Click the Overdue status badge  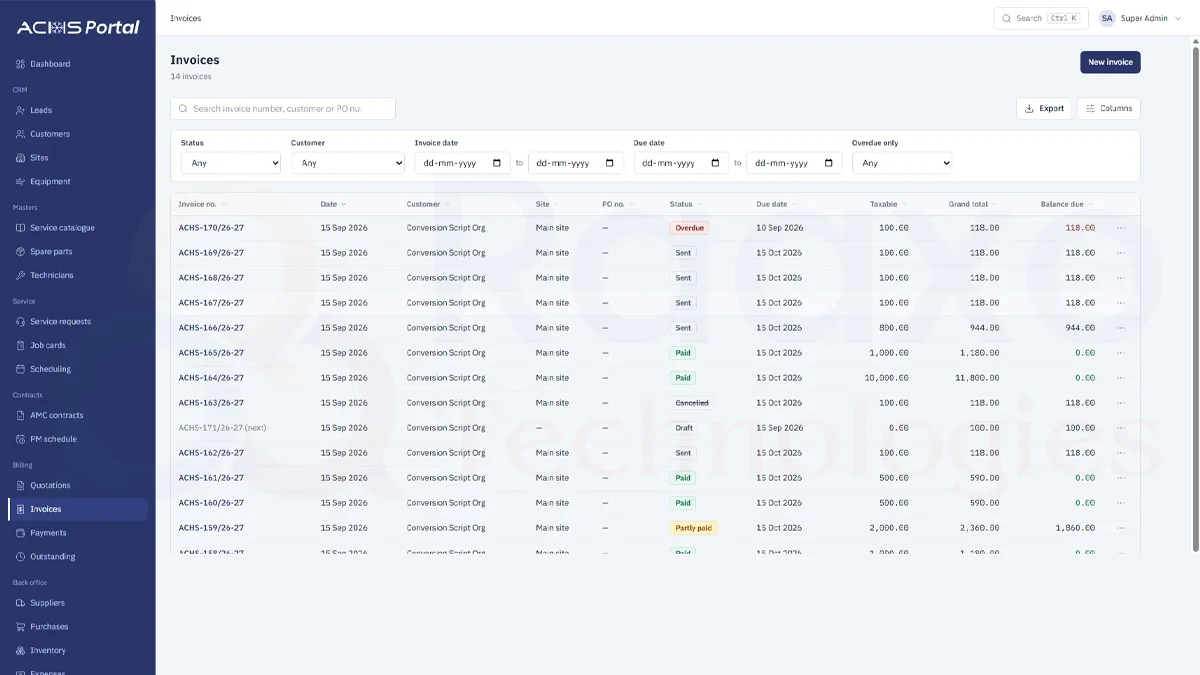point(689,228)
